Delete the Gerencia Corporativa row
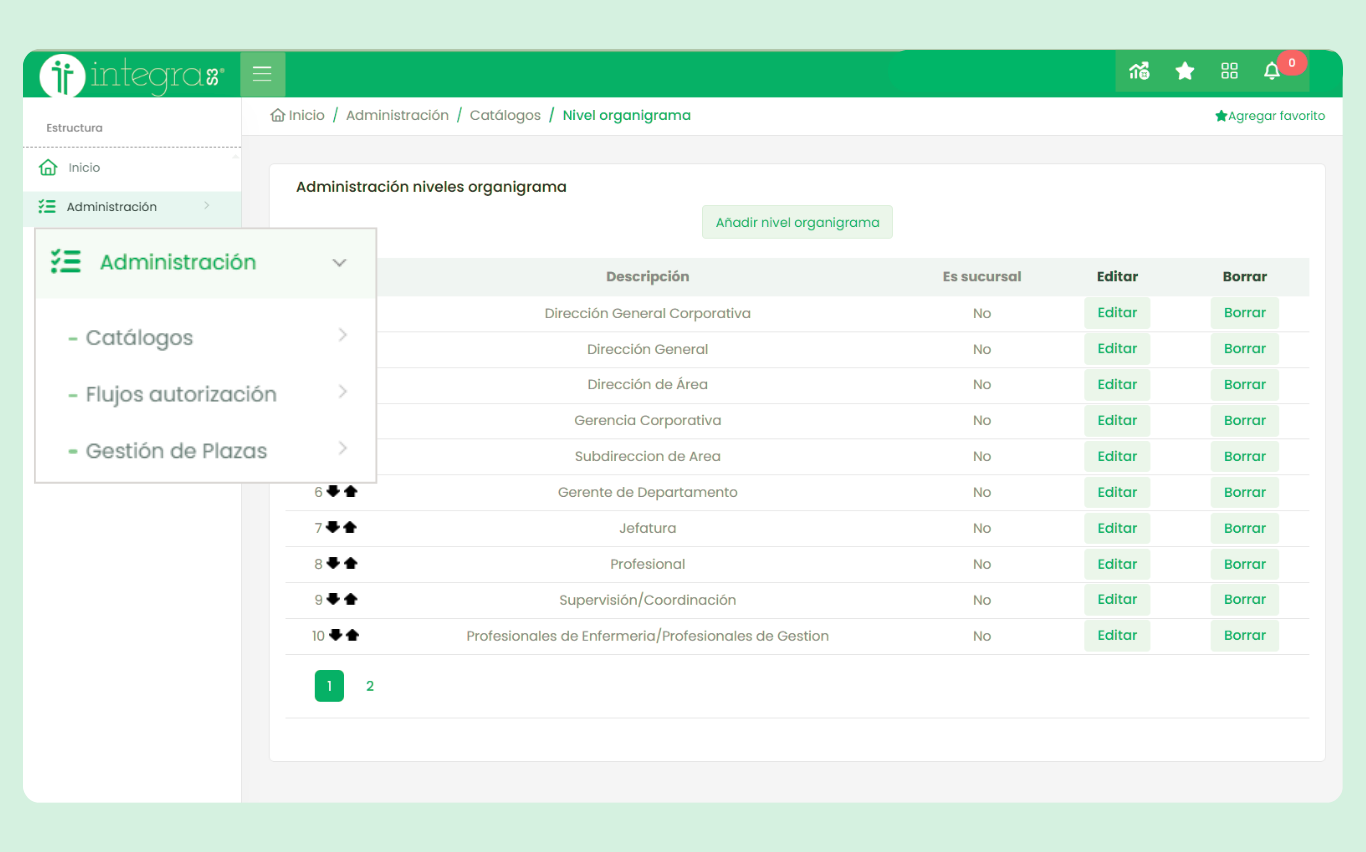The image size is (1366, 852). point(1244,421)
